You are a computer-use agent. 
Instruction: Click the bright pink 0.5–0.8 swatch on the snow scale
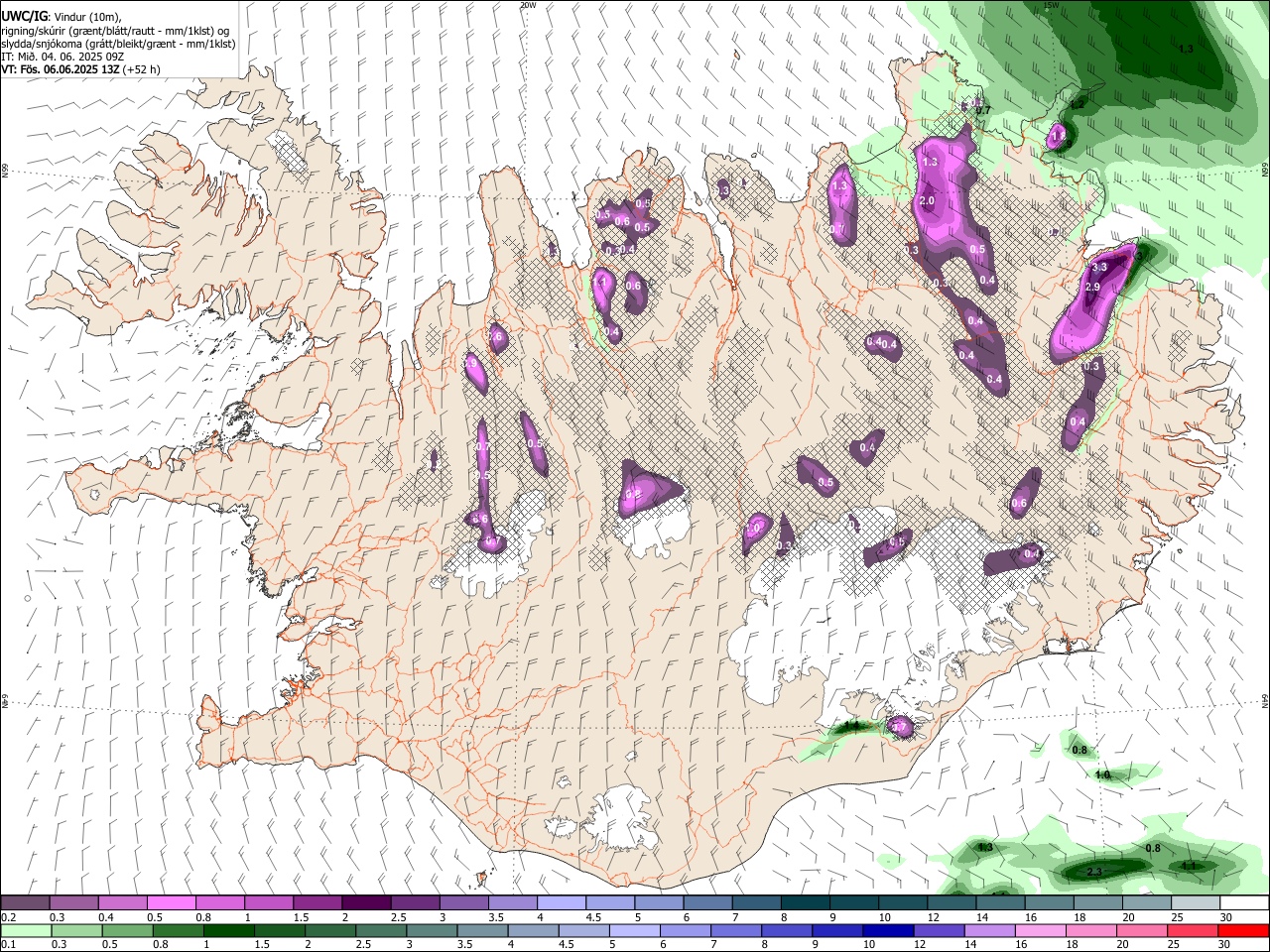(171, 902)
